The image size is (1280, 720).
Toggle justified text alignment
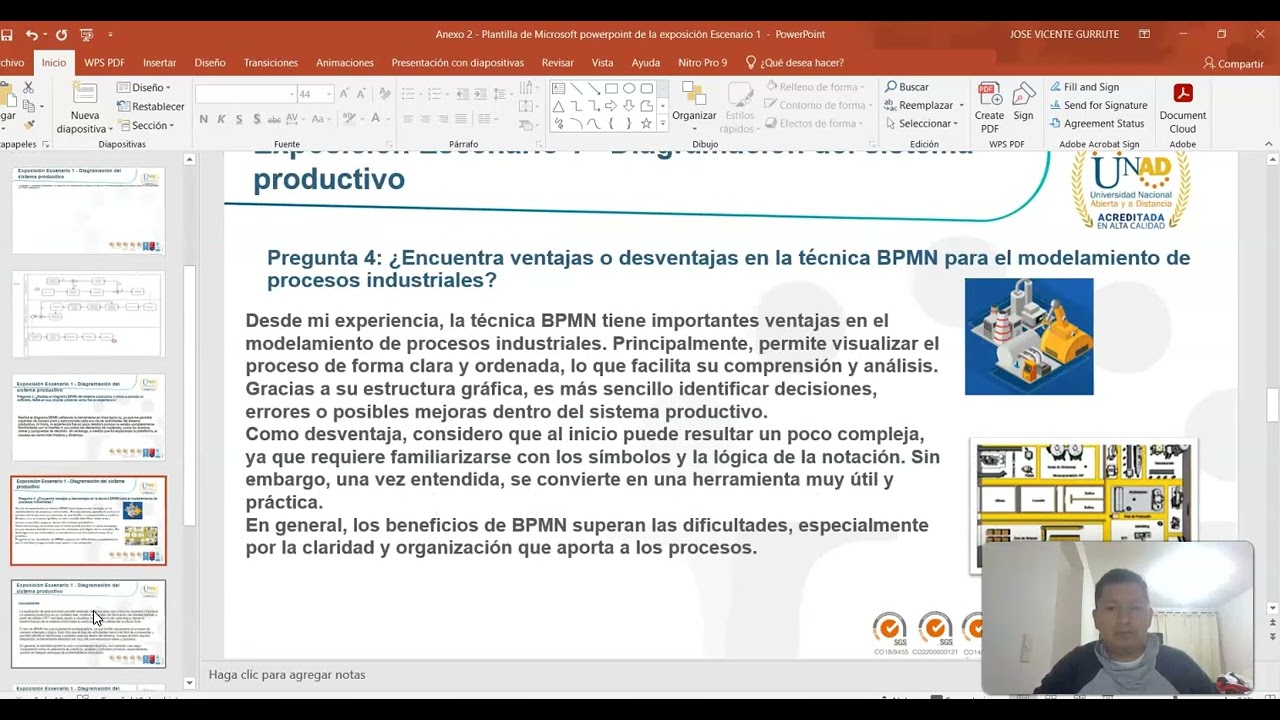tap(461, 119)
